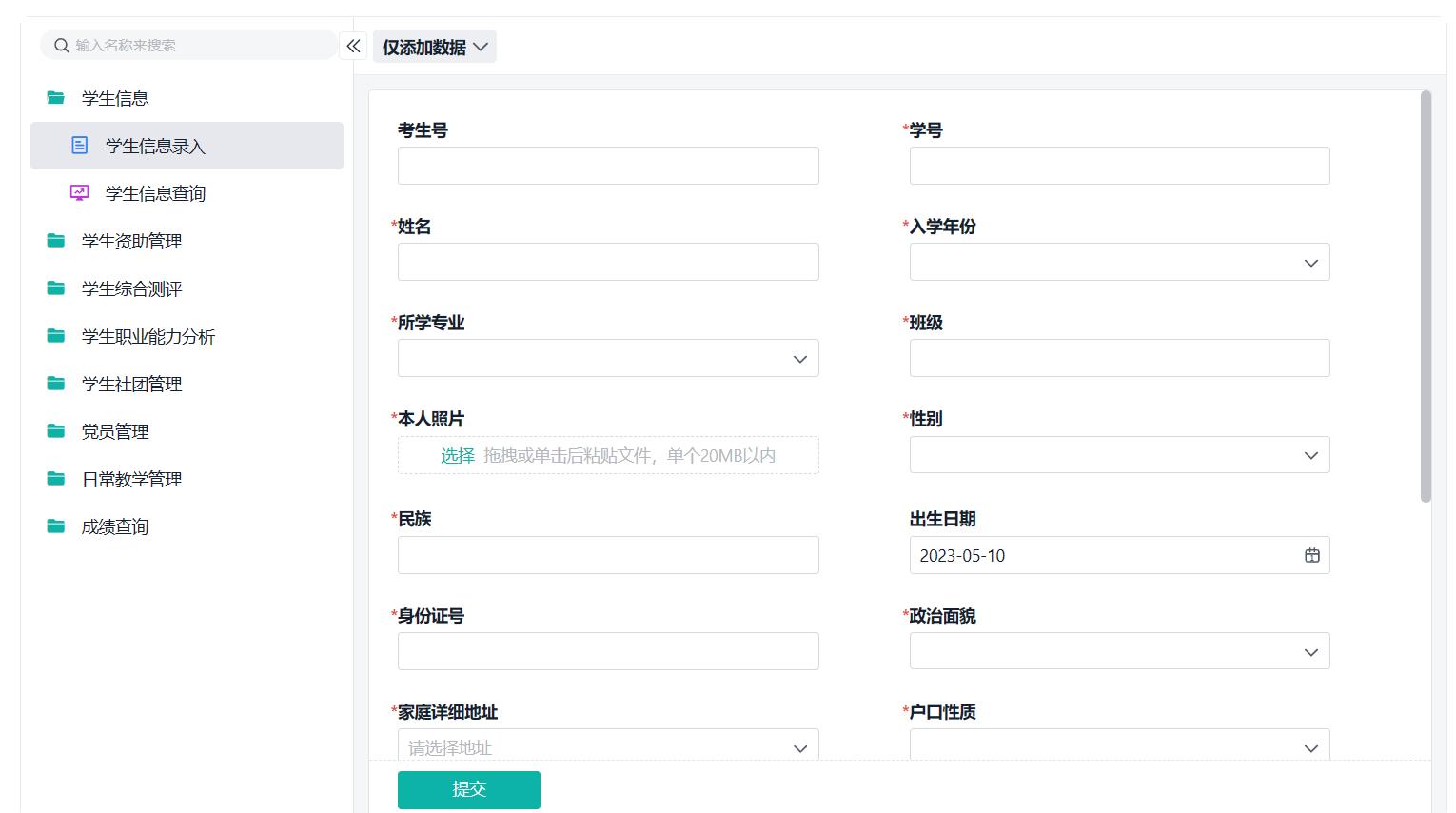This screenshot has width=1456, height=813.
Task: Collapse the sidebar using the double-chevron icon
Action: pos(352,45)
